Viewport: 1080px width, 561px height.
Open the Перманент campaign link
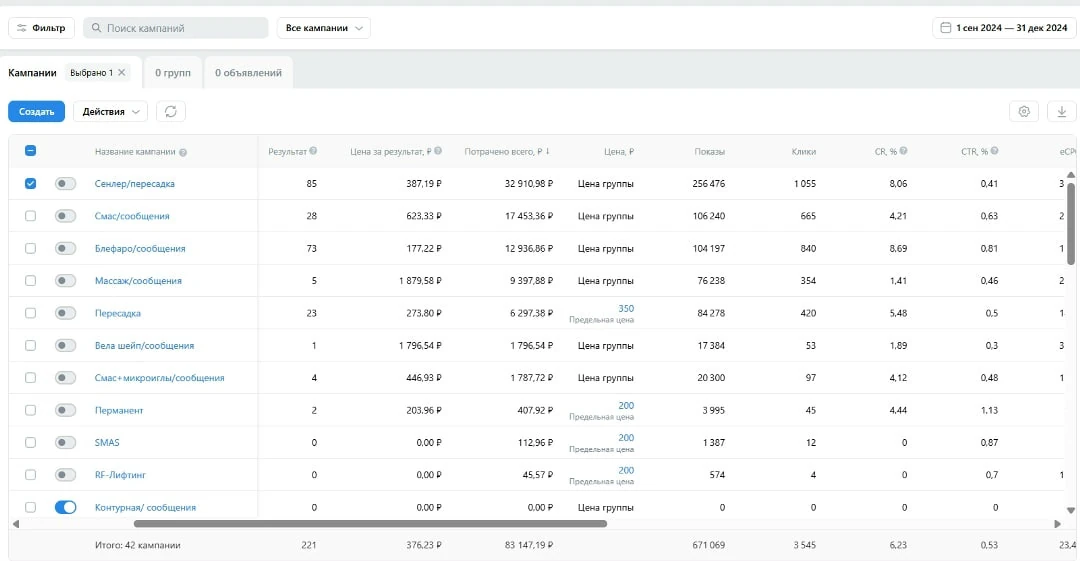point(118,411)
